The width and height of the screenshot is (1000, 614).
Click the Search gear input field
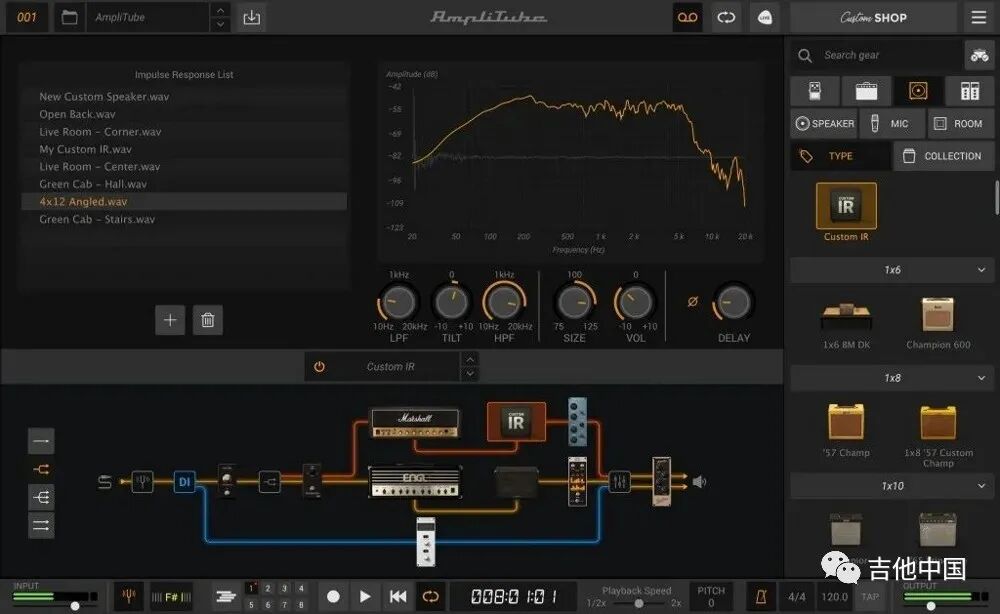(x=877, y=55)
